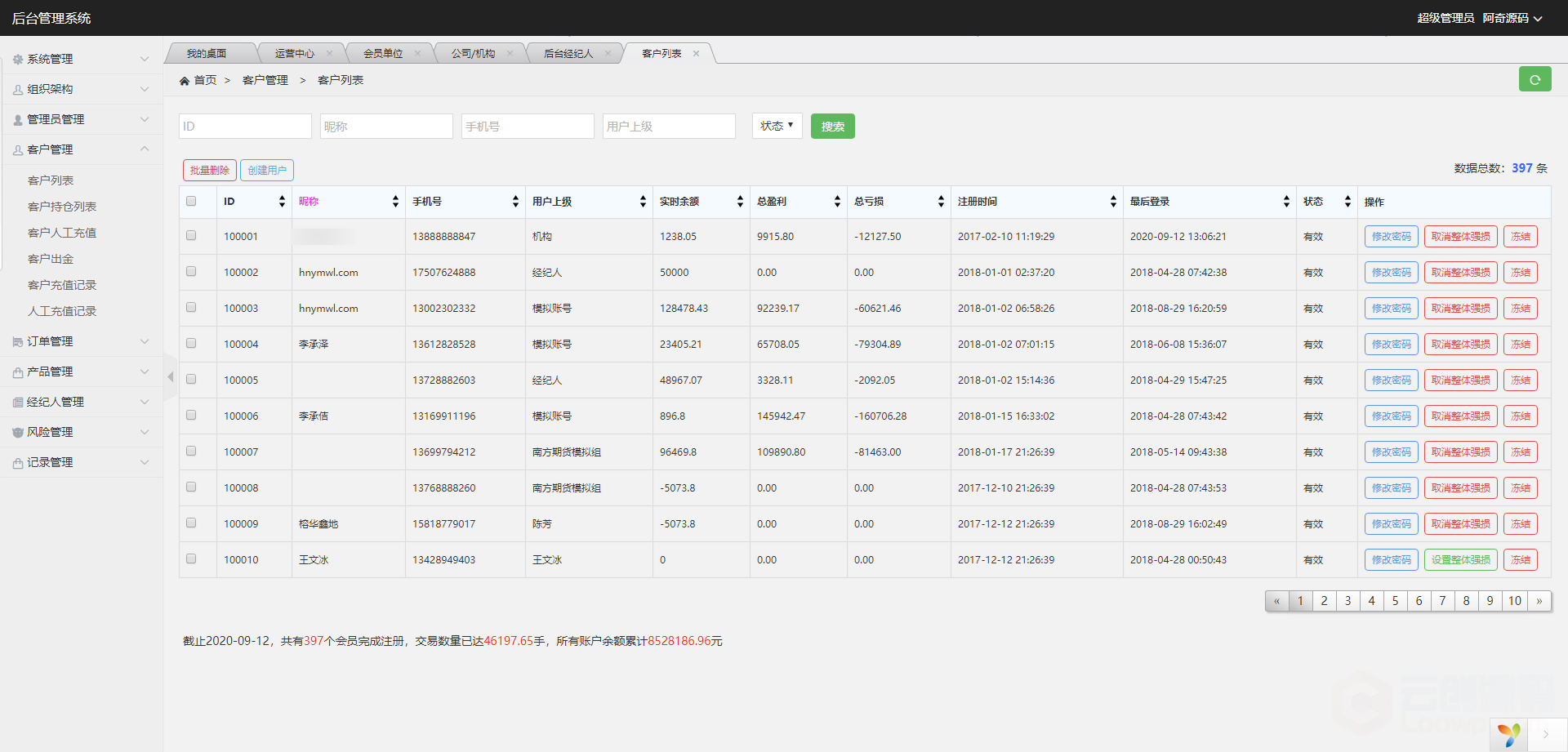The width and height of the screenshot is (1568, 752).
Task: Sort table by 手机号 column arrows
Action: coord(515,202)
